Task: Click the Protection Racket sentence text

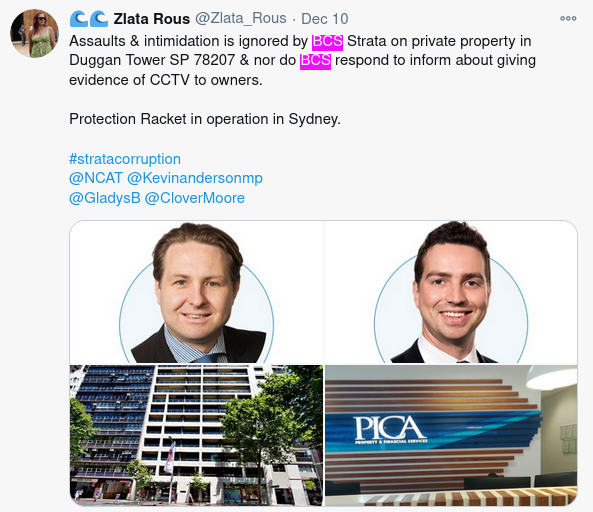Action: 205,119
